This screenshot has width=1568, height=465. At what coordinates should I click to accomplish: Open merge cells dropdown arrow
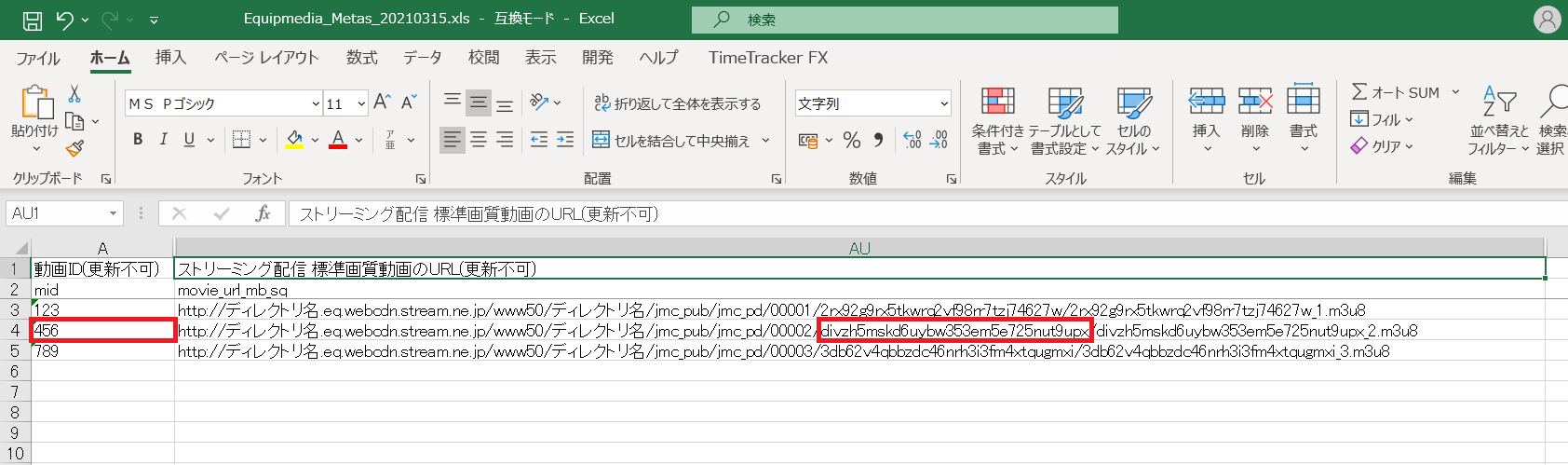(x=766, y=141)
